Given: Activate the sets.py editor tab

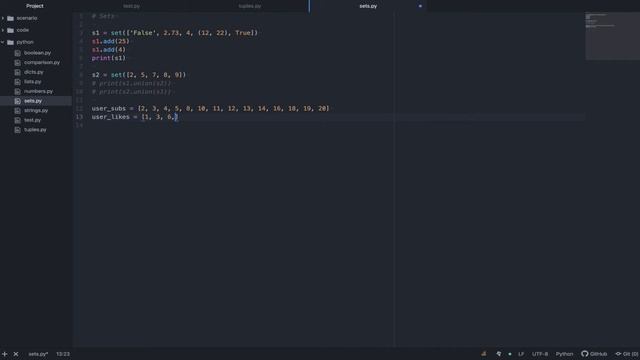Looking at the screenshot, I should (368, 6).
